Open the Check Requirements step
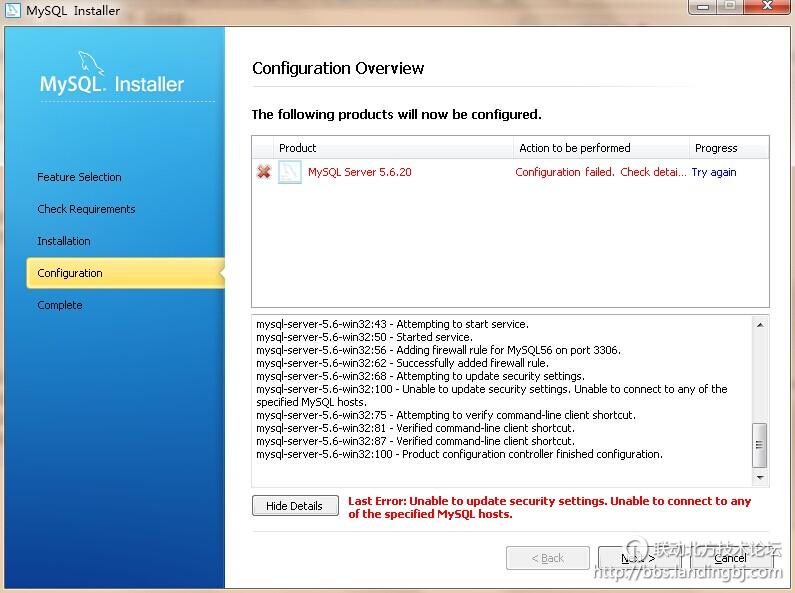 click(86, 209)
